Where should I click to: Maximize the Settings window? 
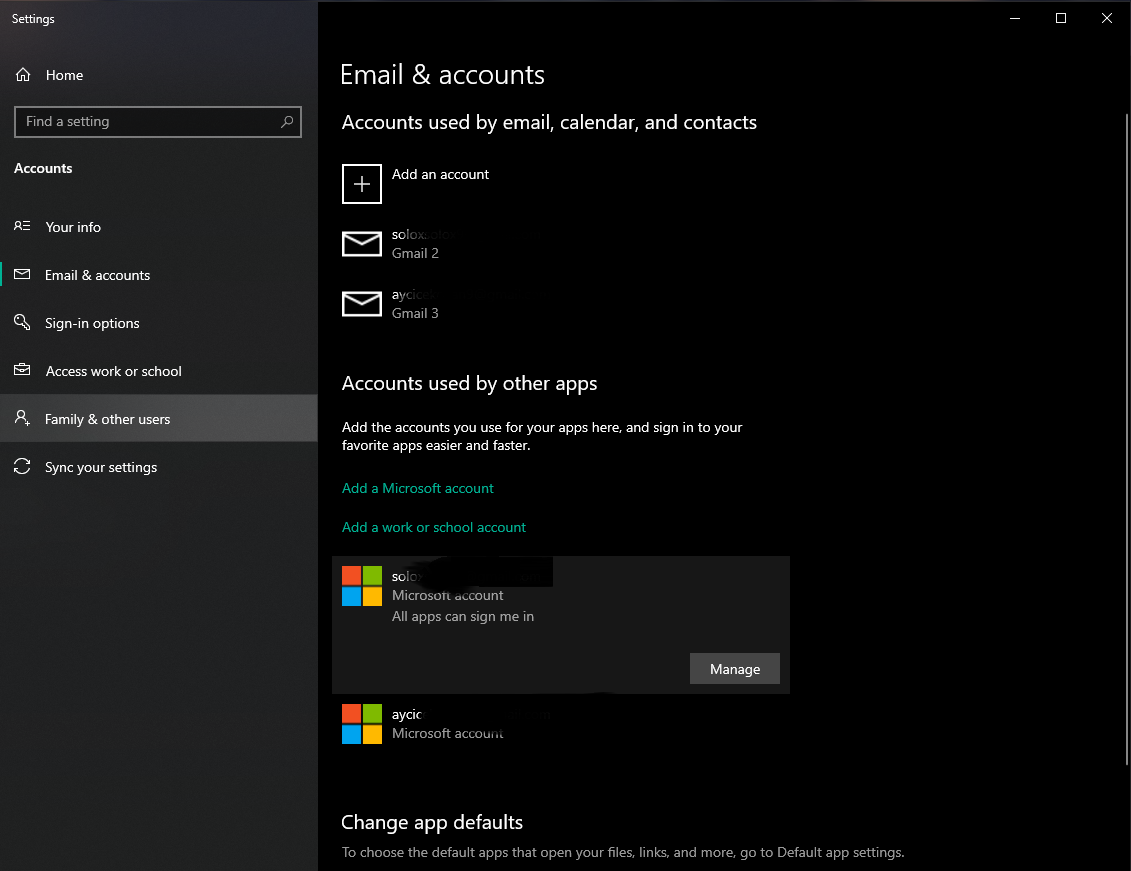click(x=1060, y=18)
